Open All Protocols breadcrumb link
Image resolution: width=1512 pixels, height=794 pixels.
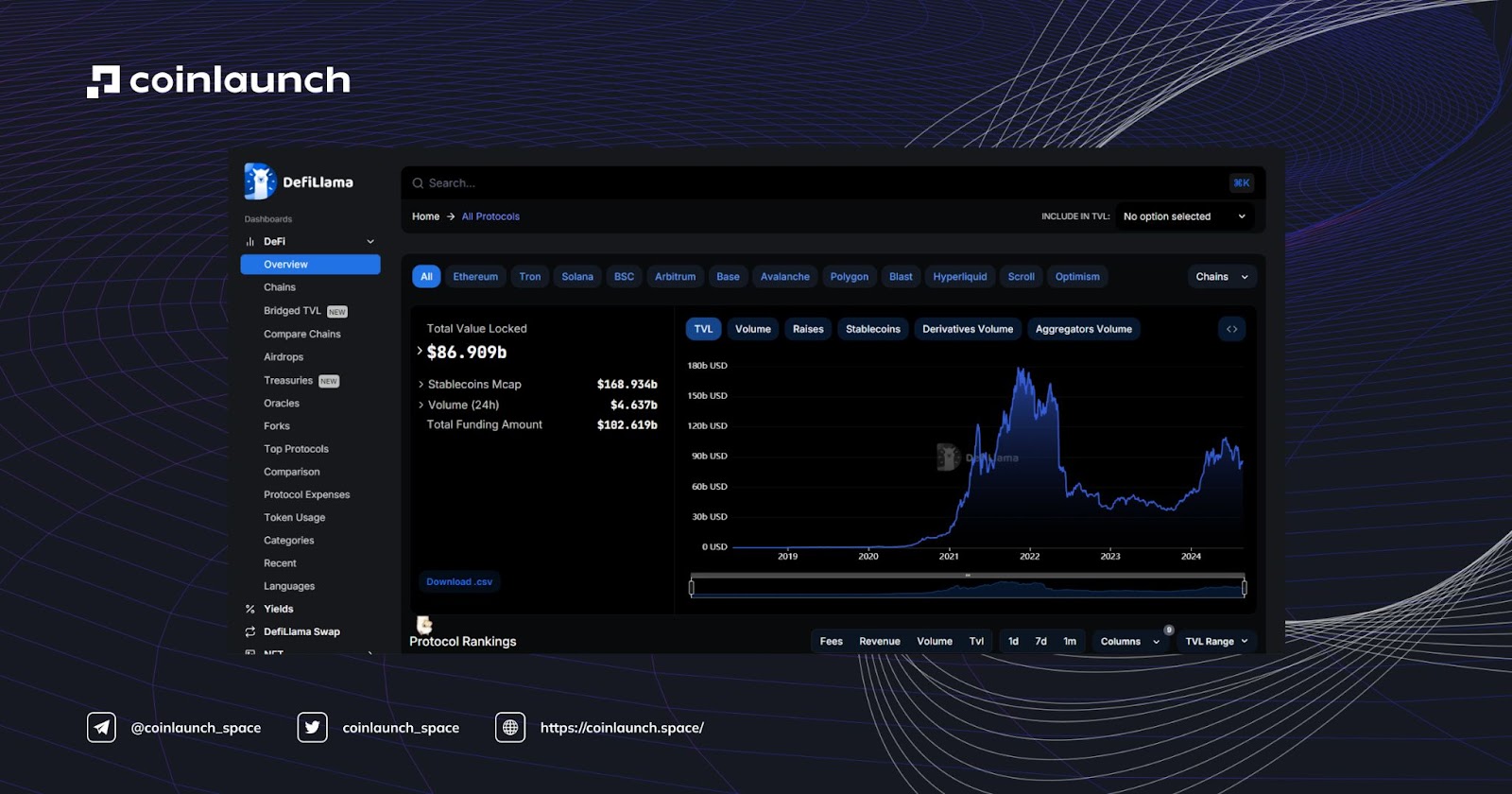point(490,216)
